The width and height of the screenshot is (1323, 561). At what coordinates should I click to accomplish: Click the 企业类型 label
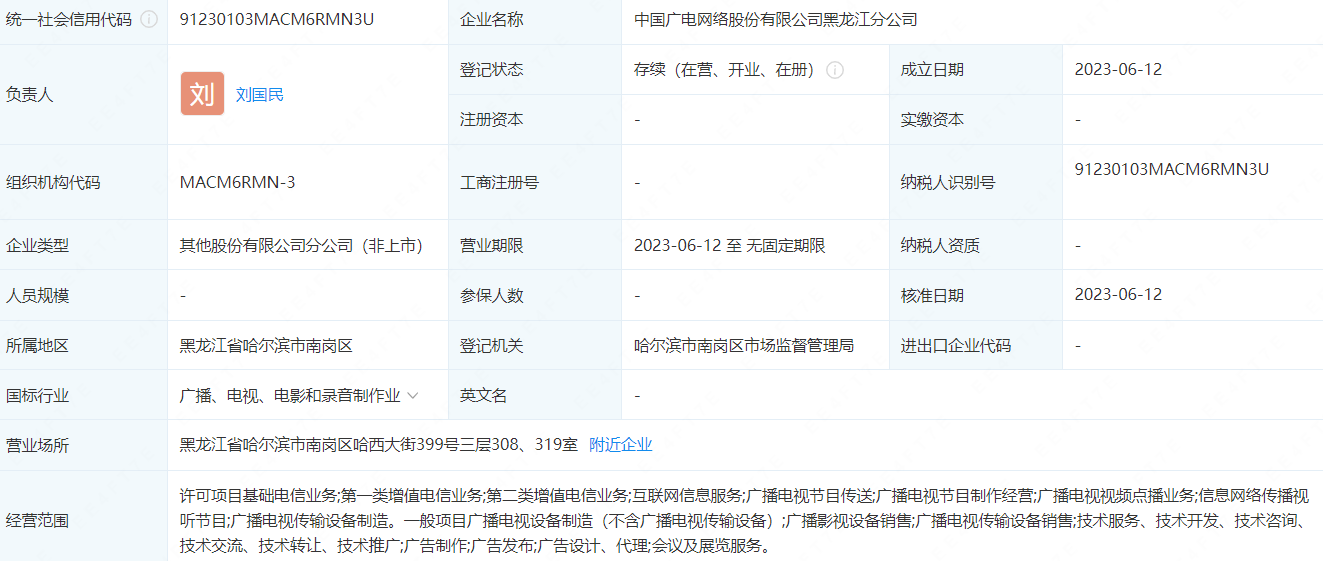pos(38,246)
